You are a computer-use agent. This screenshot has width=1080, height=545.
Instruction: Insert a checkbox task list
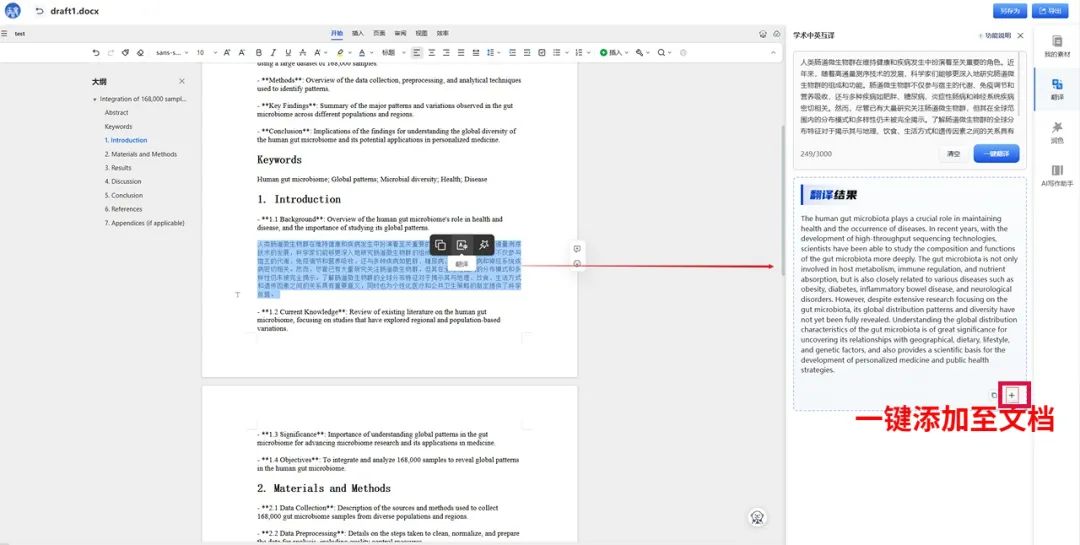pyautogui.click(x=541, y=52)
